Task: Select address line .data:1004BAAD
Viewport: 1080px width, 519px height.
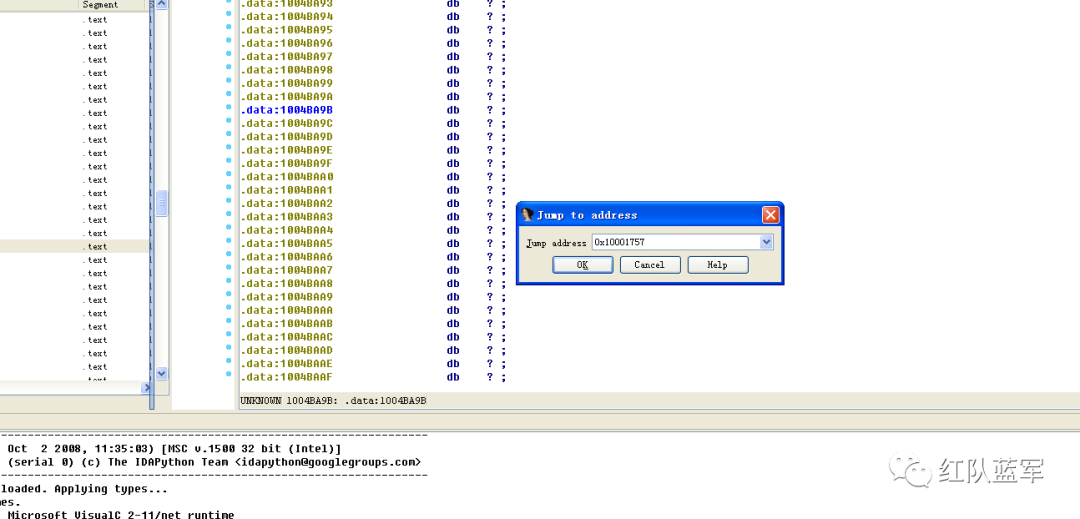Action: tap(287, 350)
